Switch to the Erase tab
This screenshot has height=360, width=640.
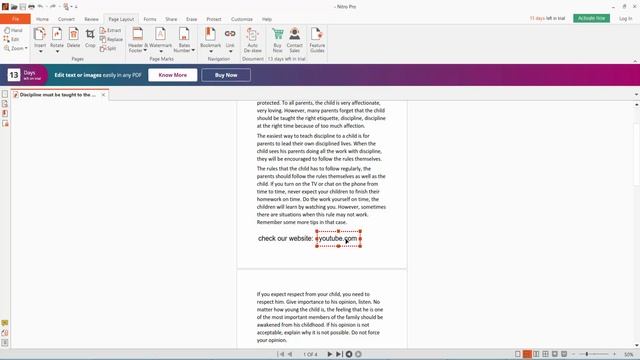(x=191, y=19)
